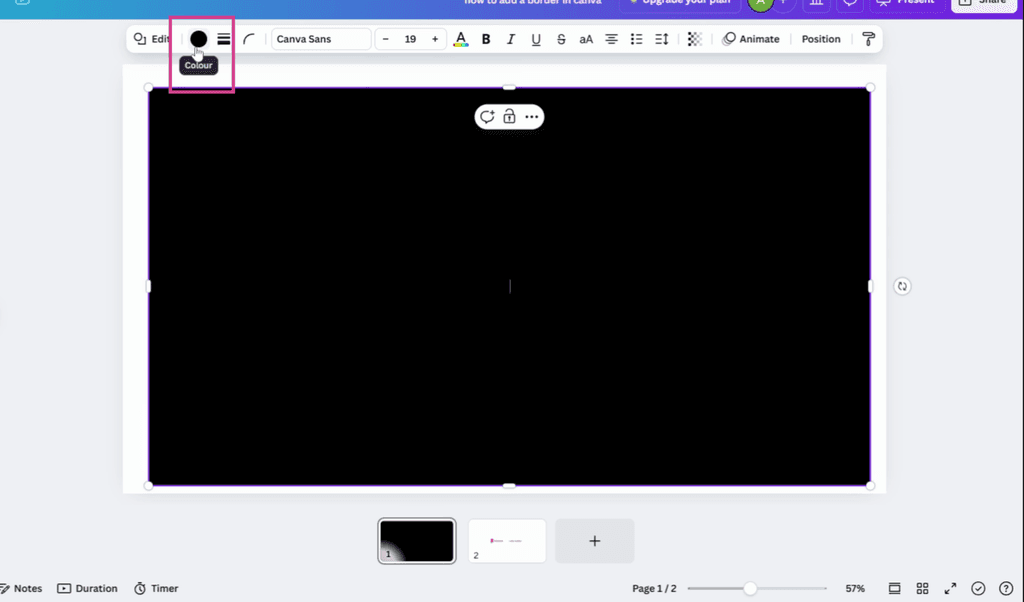Select the second page thumbnail
The width and height of the screenshot is (1024, 602).
pyautogui.click(x=506, y=540)
